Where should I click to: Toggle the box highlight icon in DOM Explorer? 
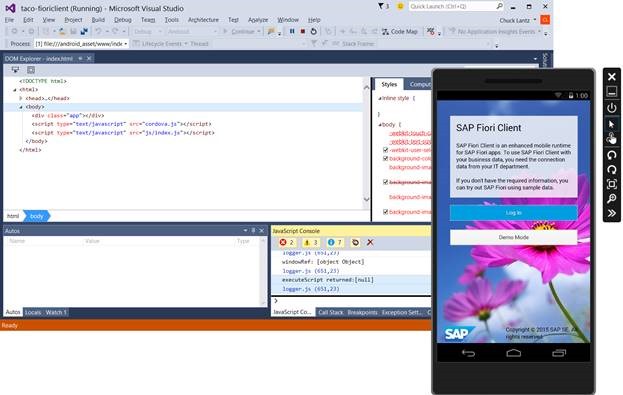31,70
